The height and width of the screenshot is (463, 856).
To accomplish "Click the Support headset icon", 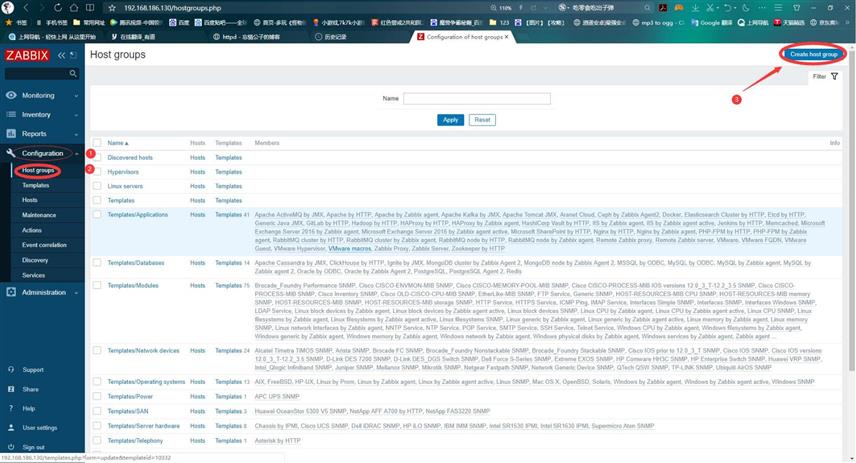I will (x=11, y=370).
